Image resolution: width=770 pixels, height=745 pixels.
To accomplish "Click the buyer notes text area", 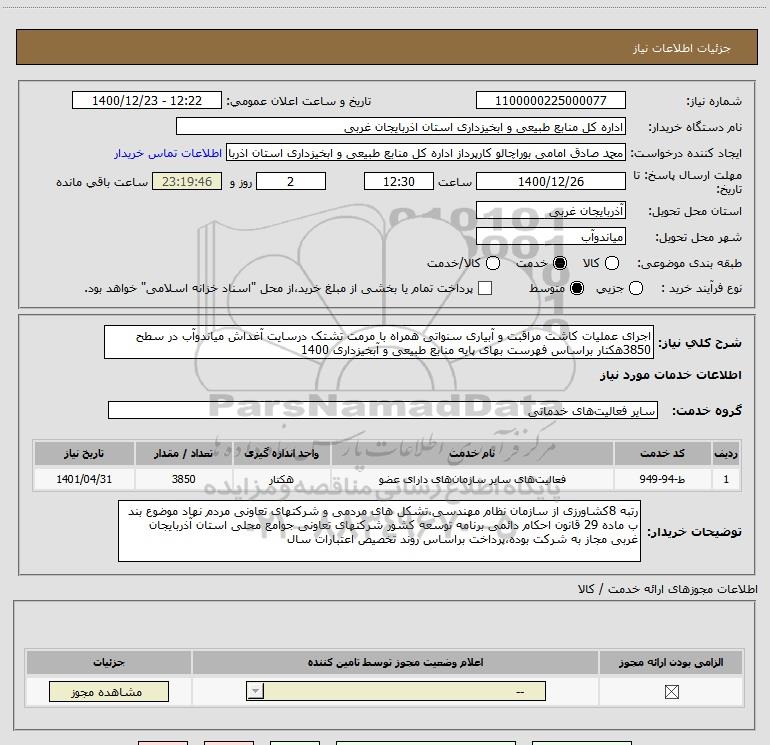I will pyautogui.click(x=379, y=531).
